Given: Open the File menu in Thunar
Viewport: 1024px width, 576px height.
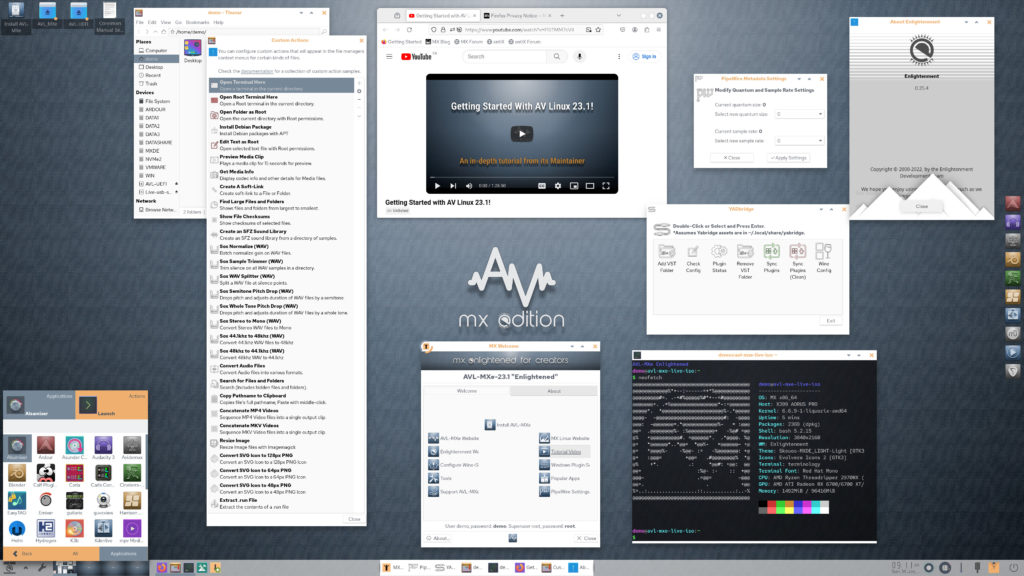Looking at the screenshot, I should (x=139, y=22).
